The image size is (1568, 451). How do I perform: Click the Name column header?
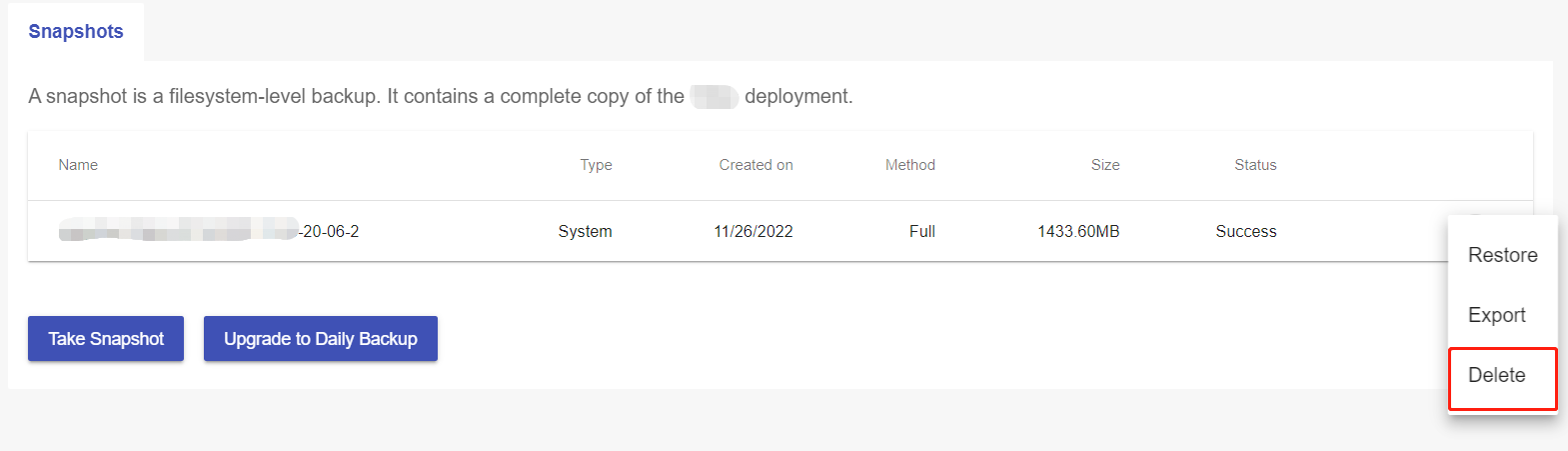[x=78, y=165]
